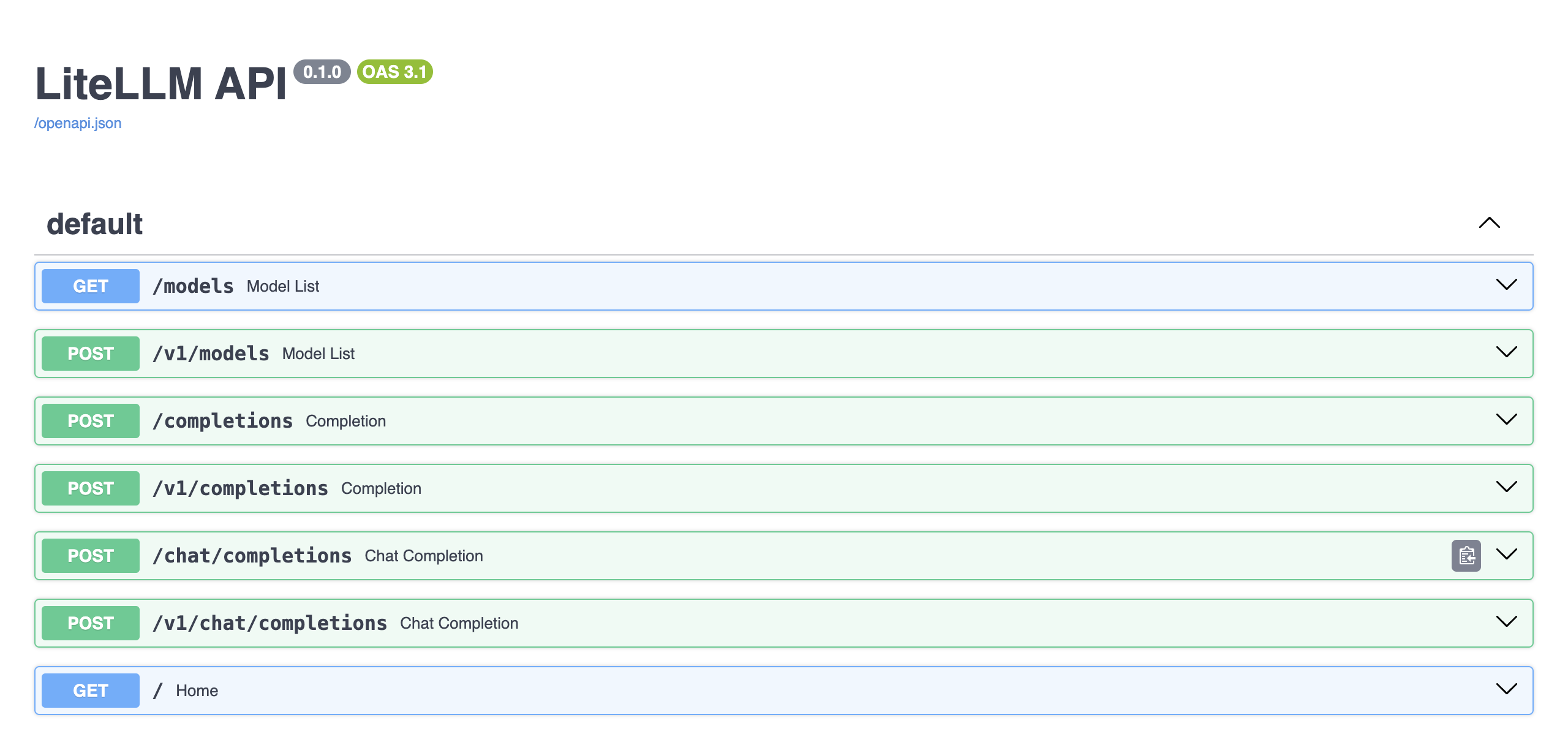Expand the POST /v1/chat/completions row chevron
This screenshot has width=1568, height=750.
pyautogui.click(x=1506, y=622)
